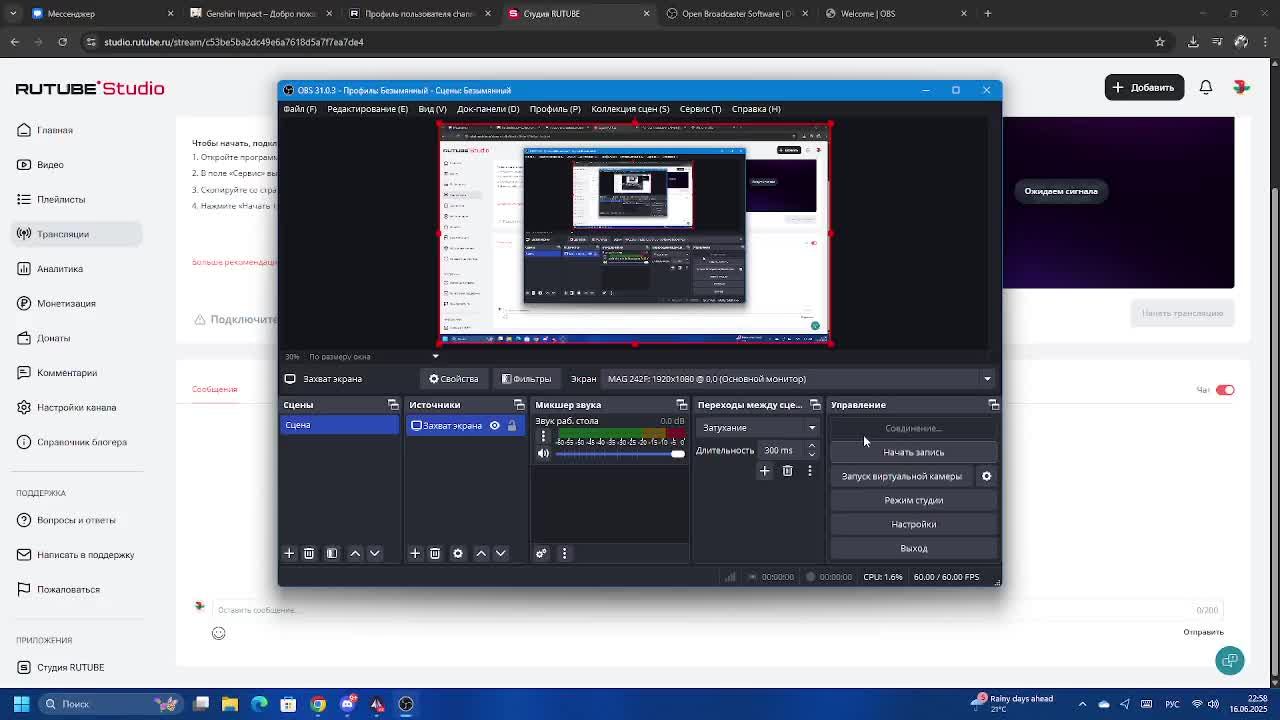
Task: Open transition properties three-dot menu
Action: (x=810, y=471)
